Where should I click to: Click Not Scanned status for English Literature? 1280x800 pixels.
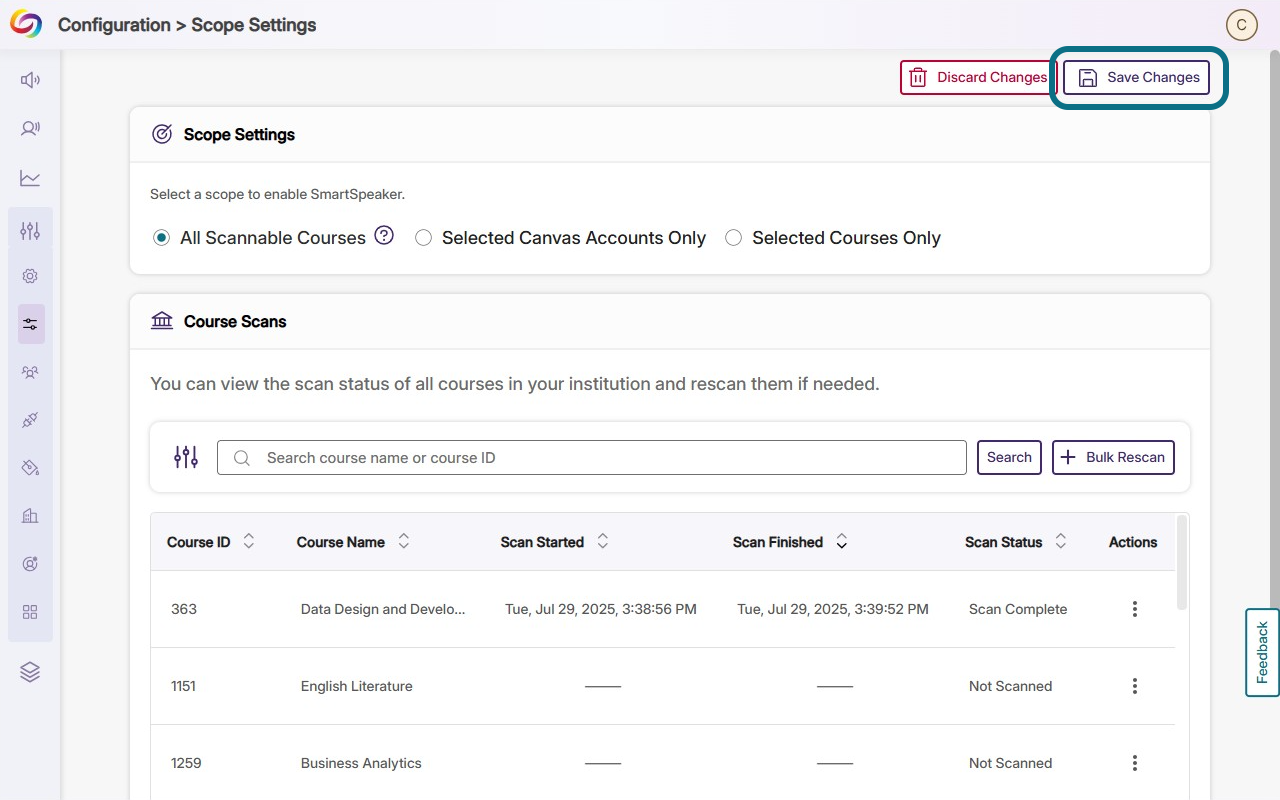coord(1011,686)
